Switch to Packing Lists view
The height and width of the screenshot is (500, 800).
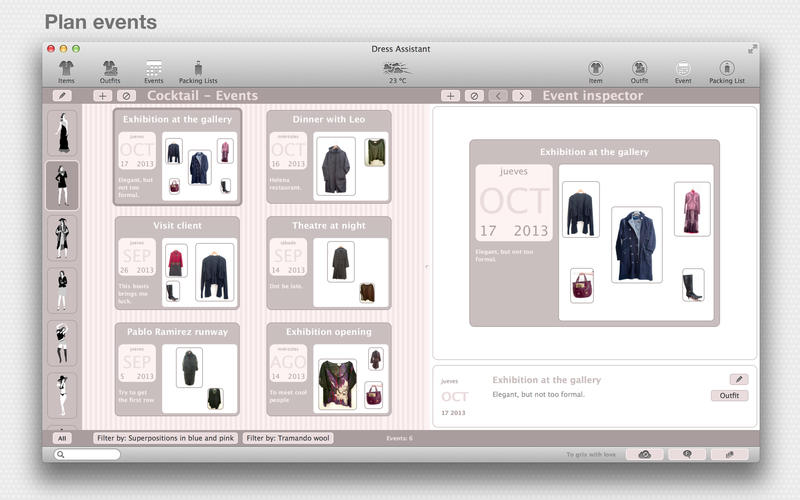198,71
